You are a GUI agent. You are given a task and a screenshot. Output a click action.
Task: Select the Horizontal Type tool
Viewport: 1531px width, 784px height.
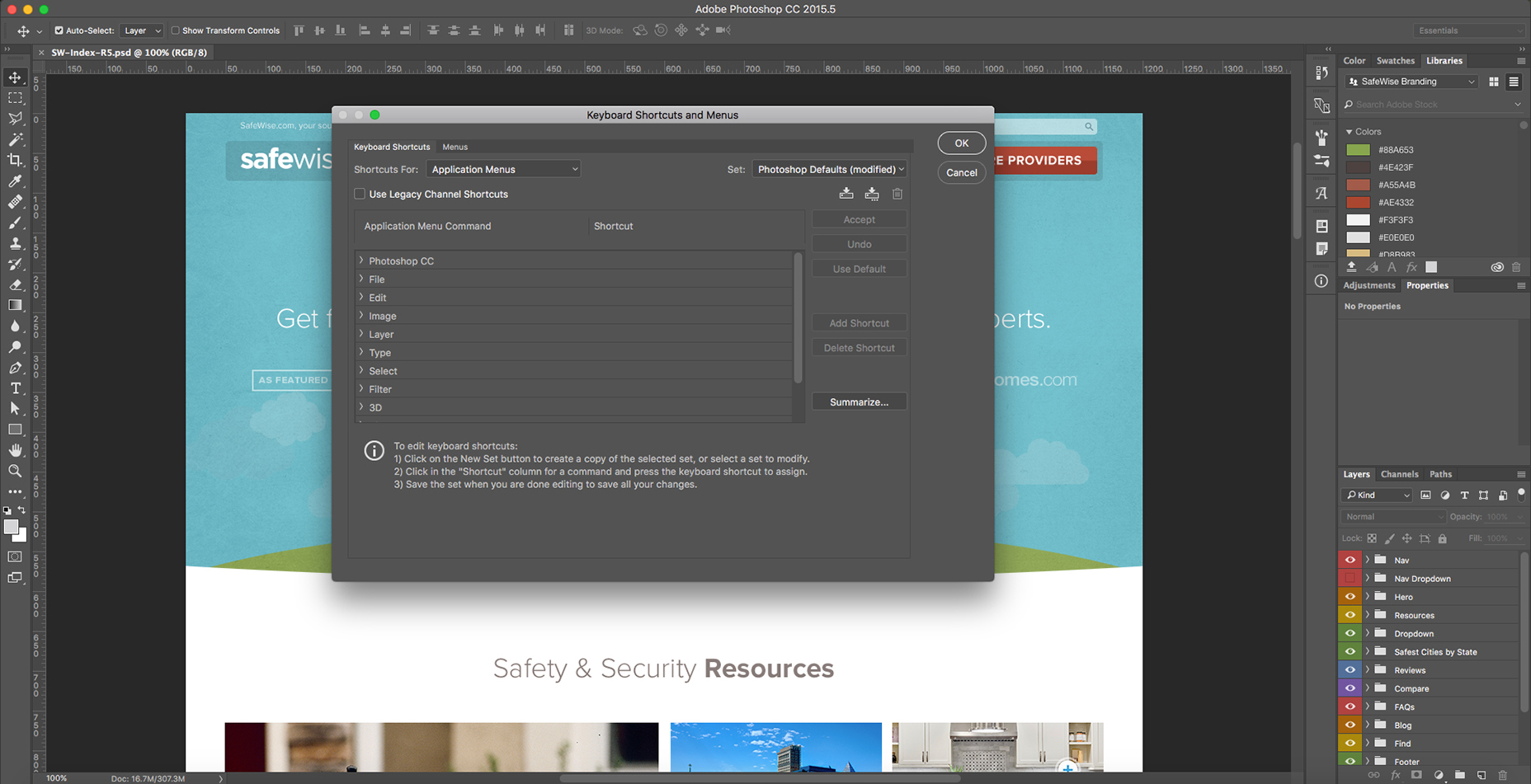15,388
